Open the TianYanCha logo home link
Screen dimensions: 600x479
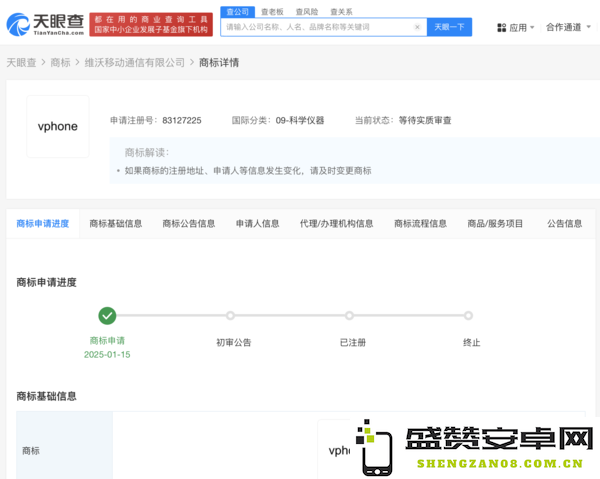45,24
